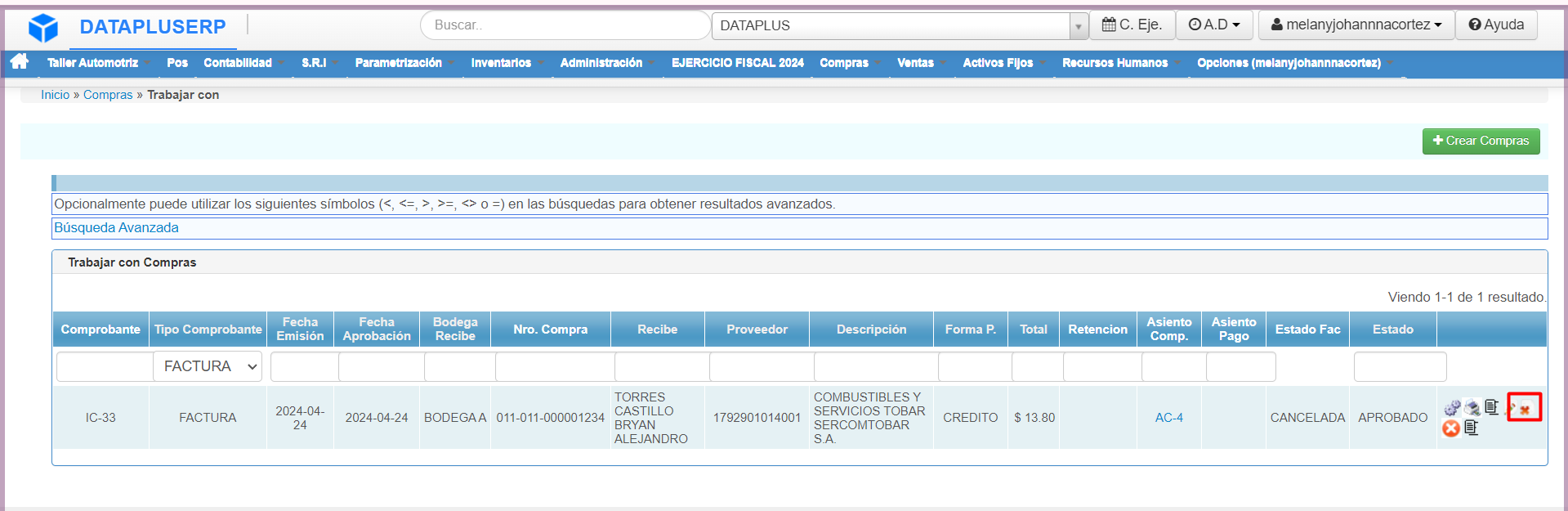Expand the FACTURA type filter dropdown

pyautogui.click(x=208, y=366)
